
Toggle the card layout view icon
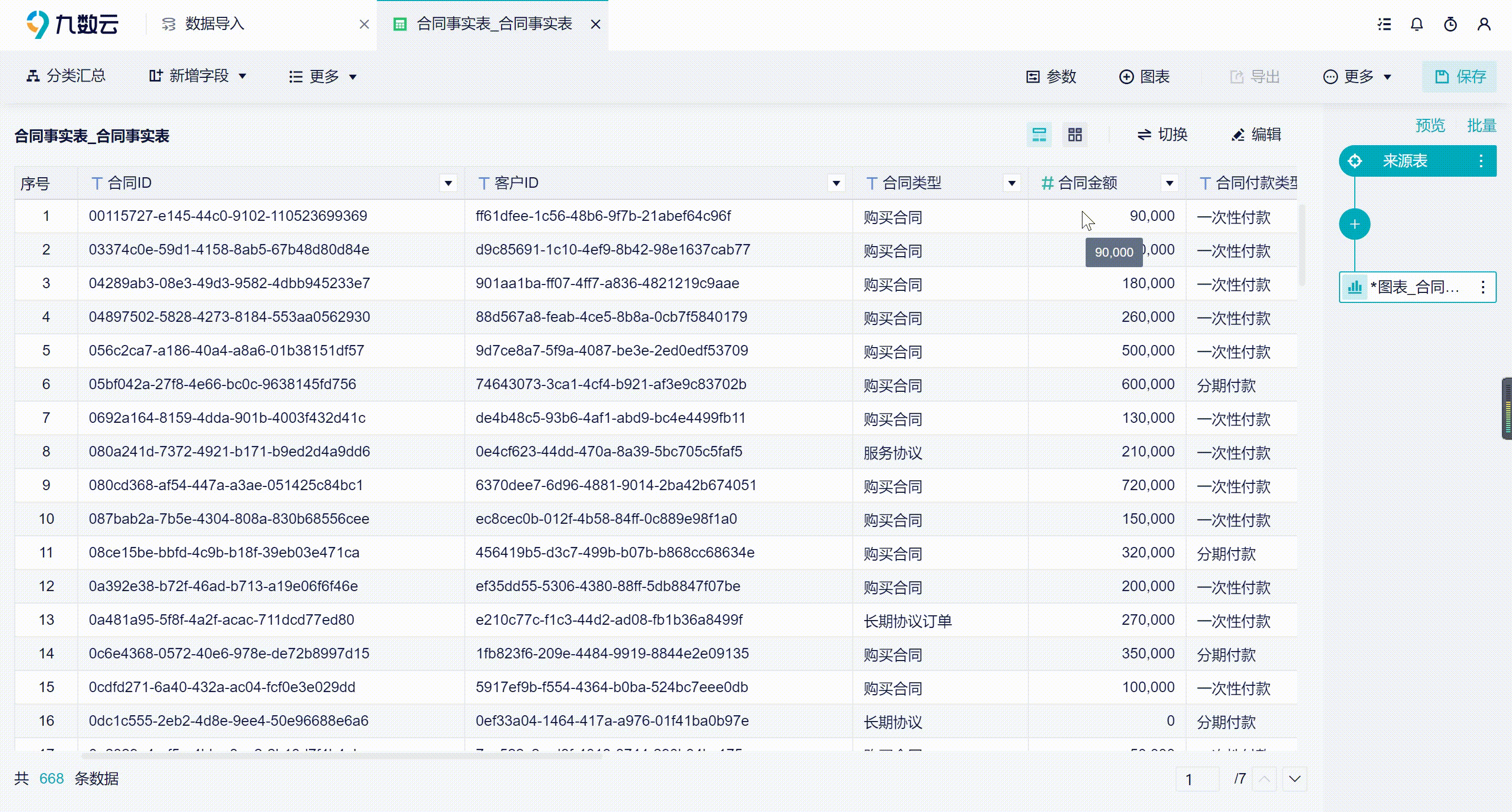[x=1074, y=135]
